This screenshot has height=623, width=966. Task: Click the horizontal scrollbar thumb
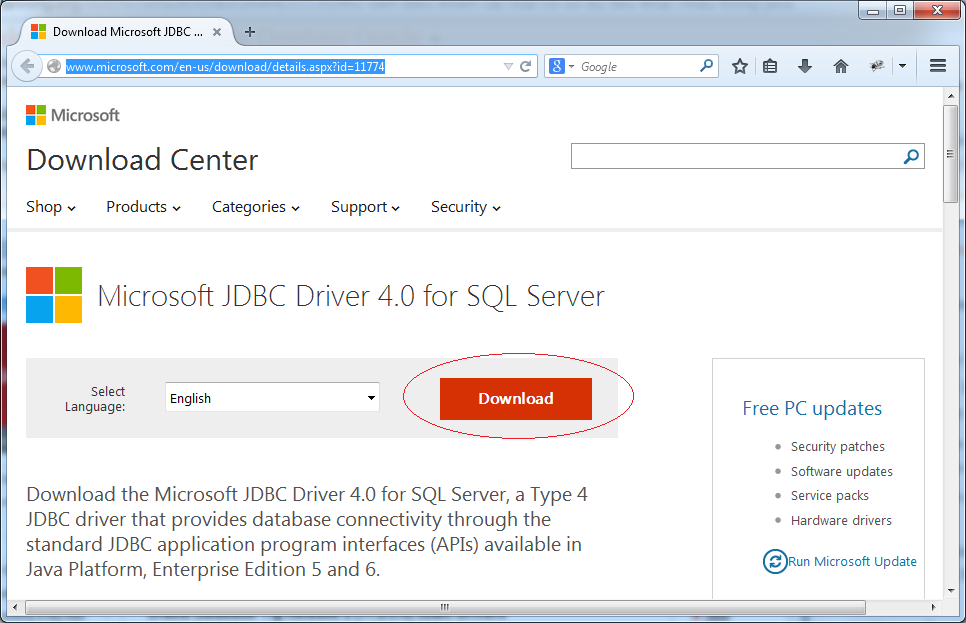point(445,607)
